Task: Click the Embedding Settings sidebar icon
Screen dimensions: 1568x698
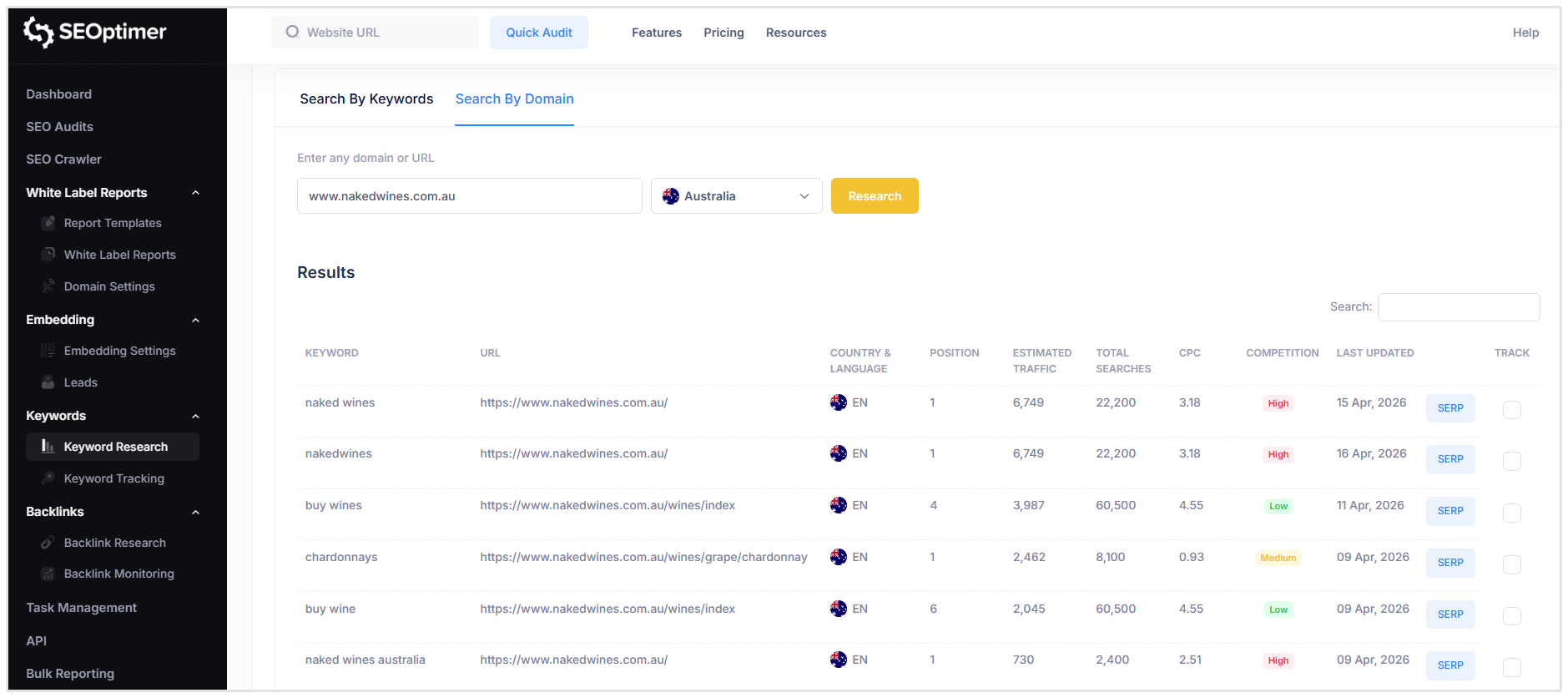Action: pos(48,351)
